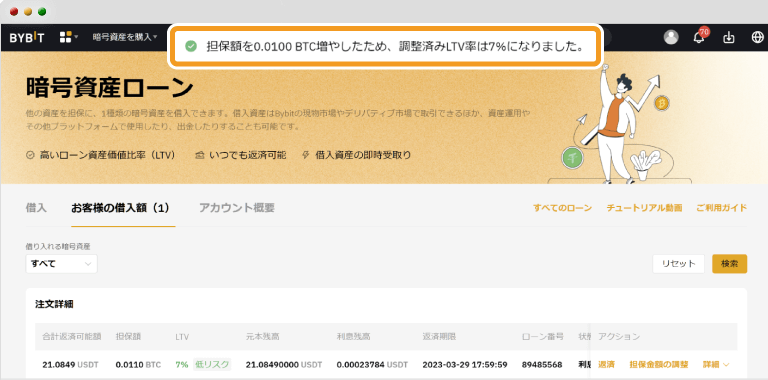Click the 0.0110 BTC collateral value

[138, 364]
